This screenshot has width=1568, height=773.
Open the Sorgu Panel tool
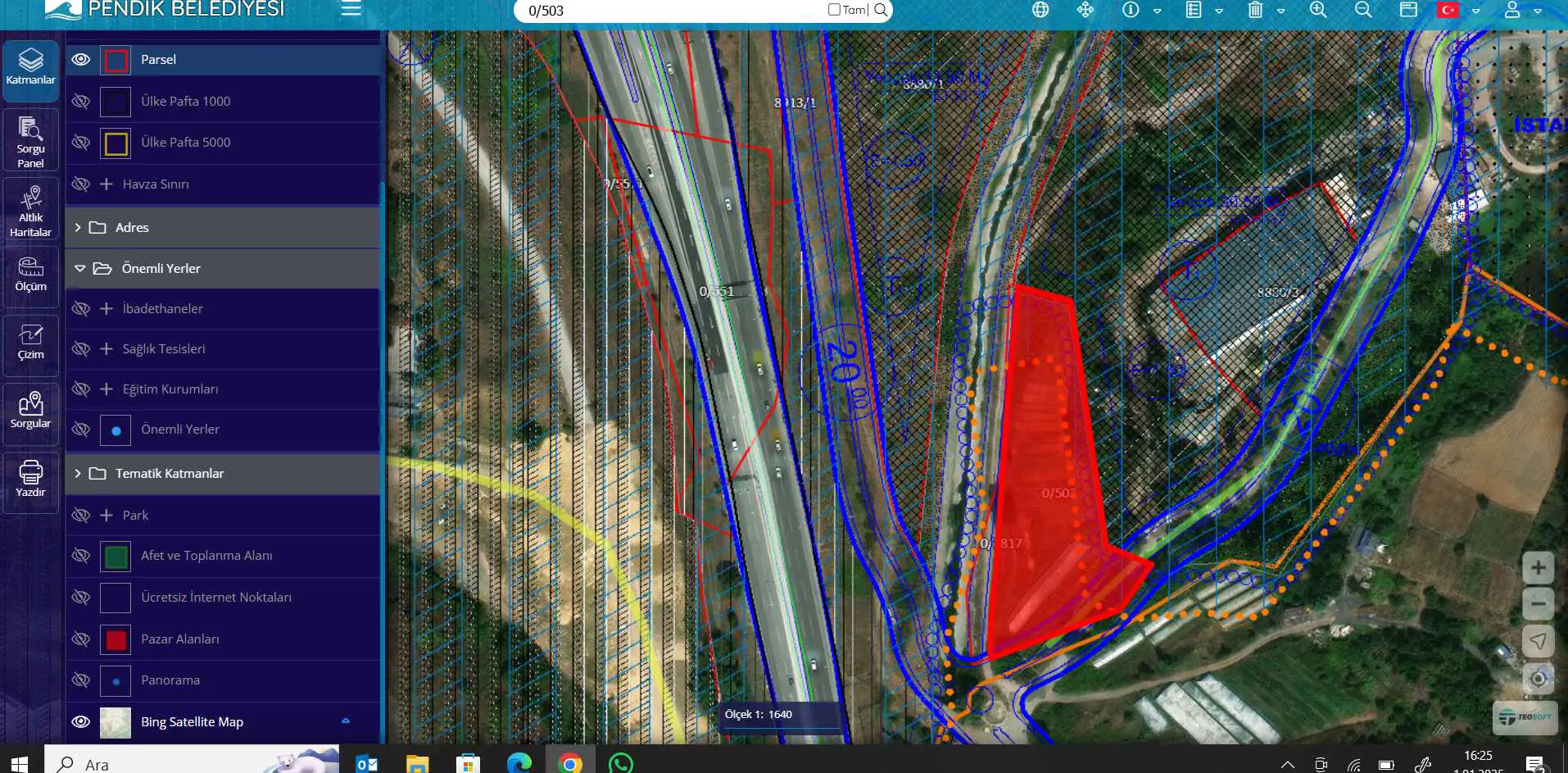point(30,141)
